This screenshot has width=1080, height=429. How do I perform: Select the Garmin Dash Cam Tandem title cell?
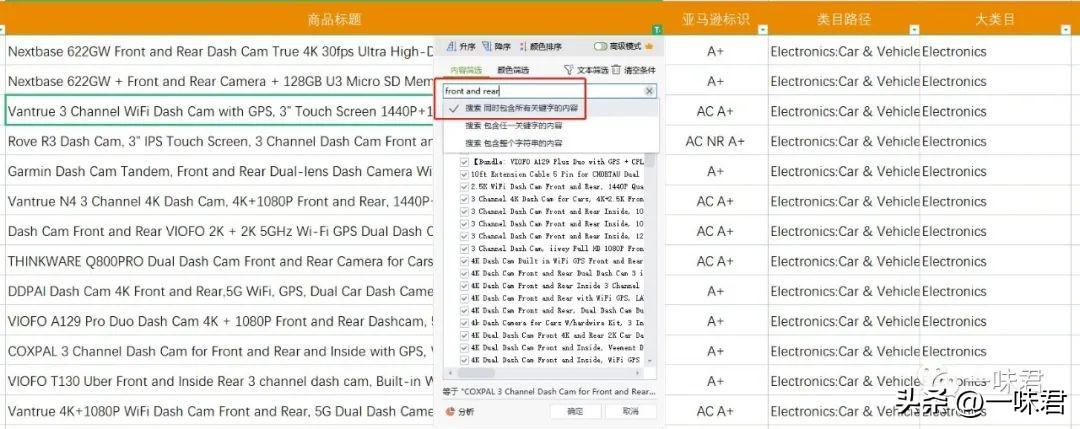220,171
